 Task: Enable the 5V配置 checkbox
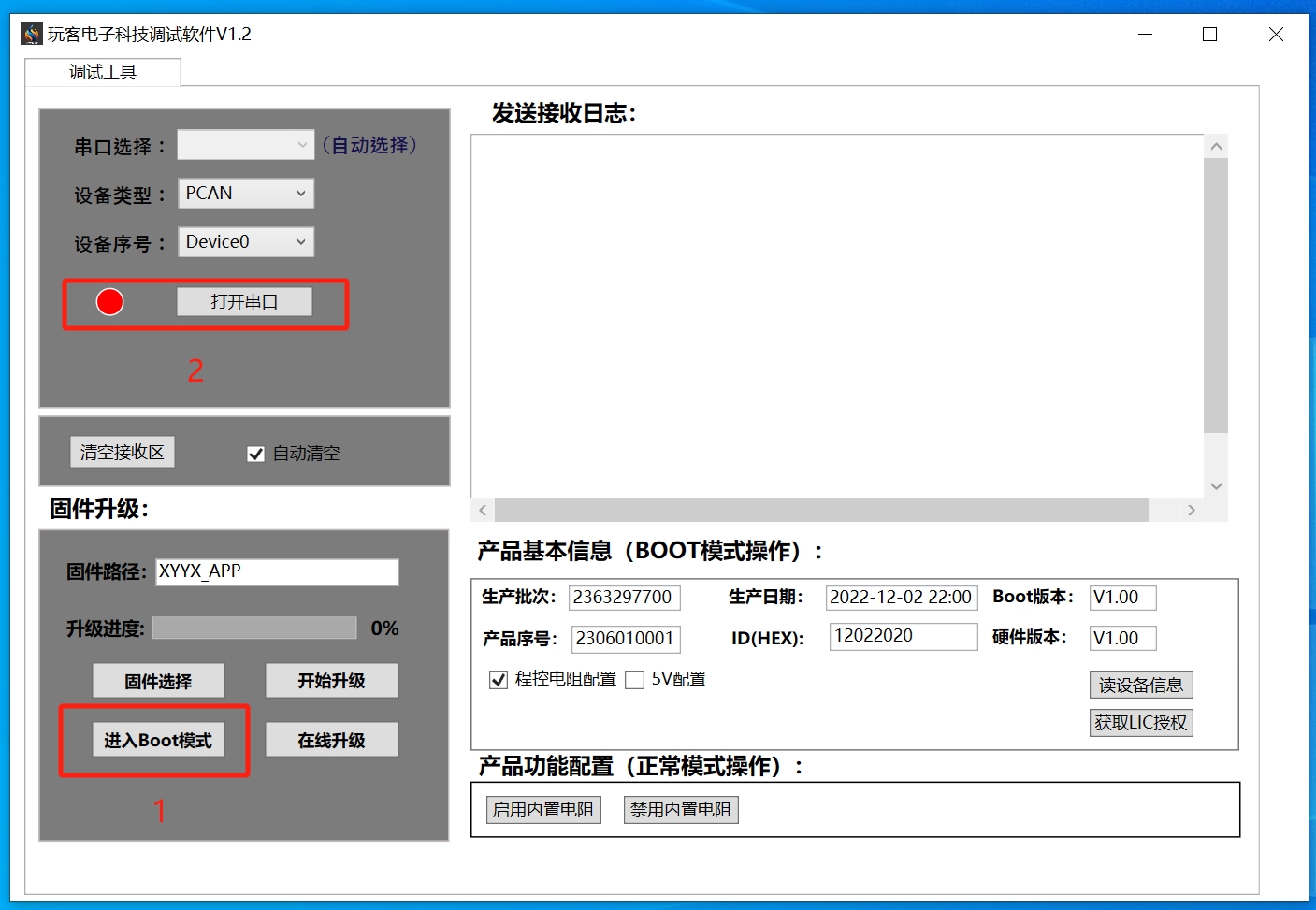pyautogui.click(x=635, y=680)
